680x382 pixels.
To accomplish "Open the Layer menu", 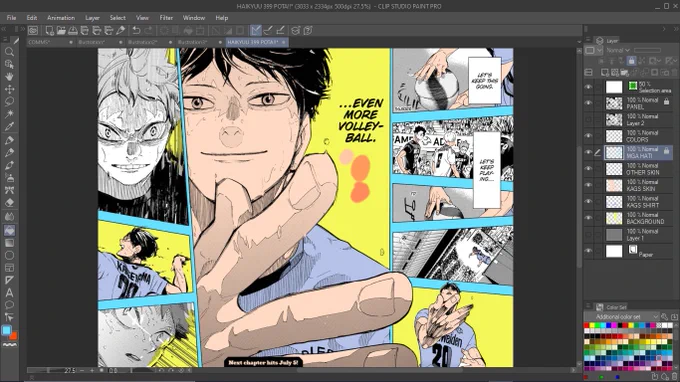I will 92,18.
